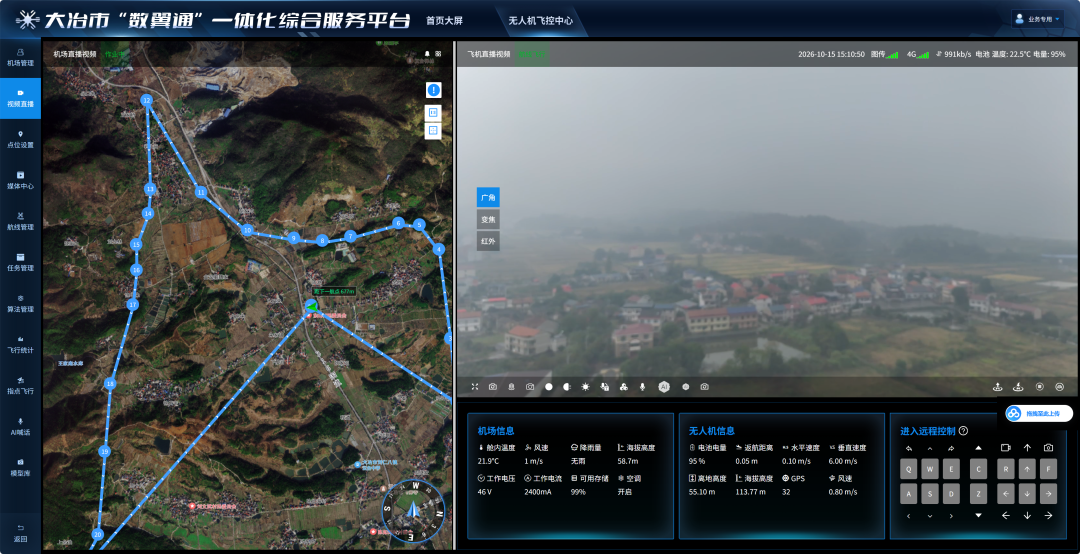
Task: Switch the camera to 广角 mode
Action: click(488, 198)
